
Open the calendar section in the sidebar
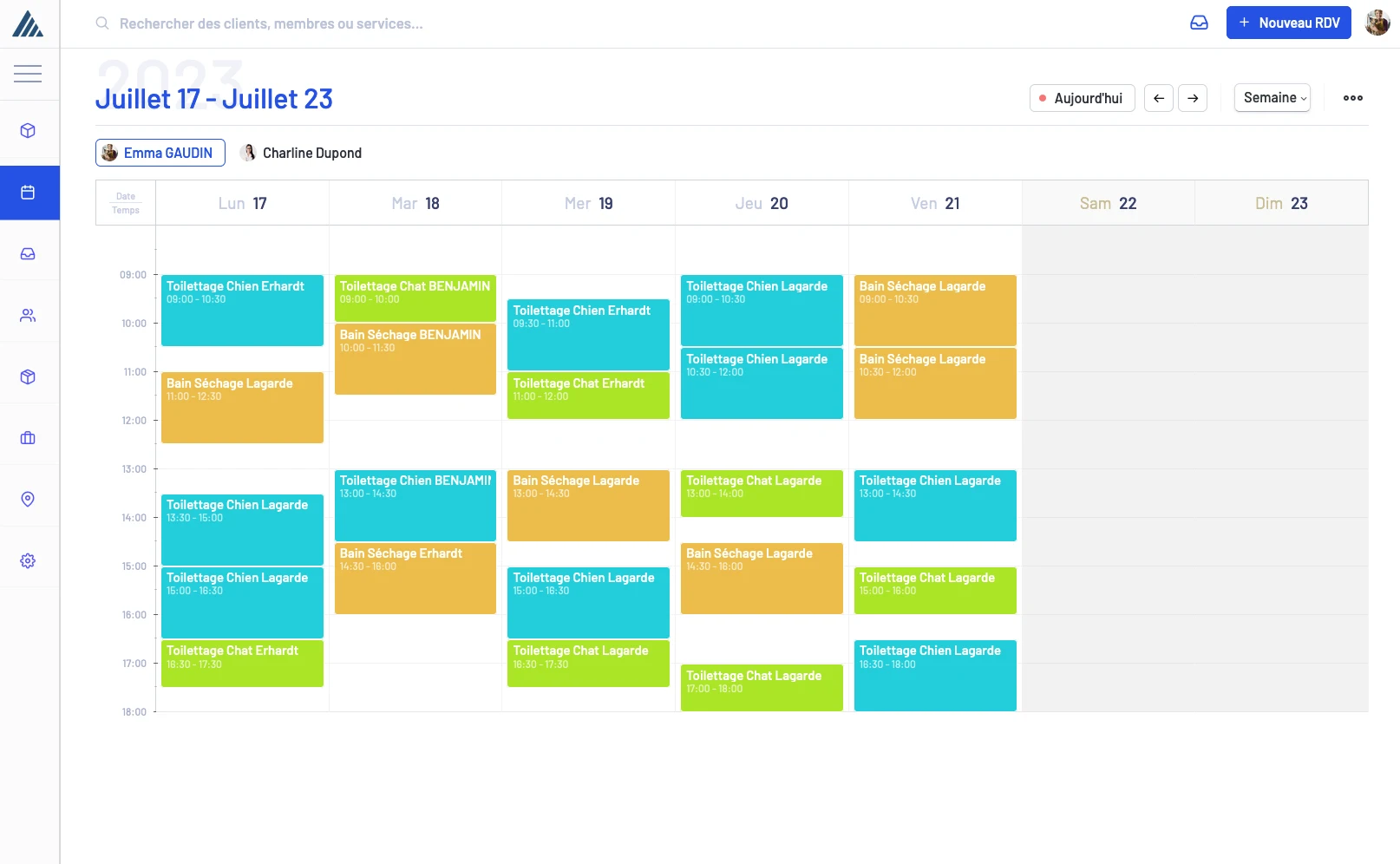click(x=28, y=193)
